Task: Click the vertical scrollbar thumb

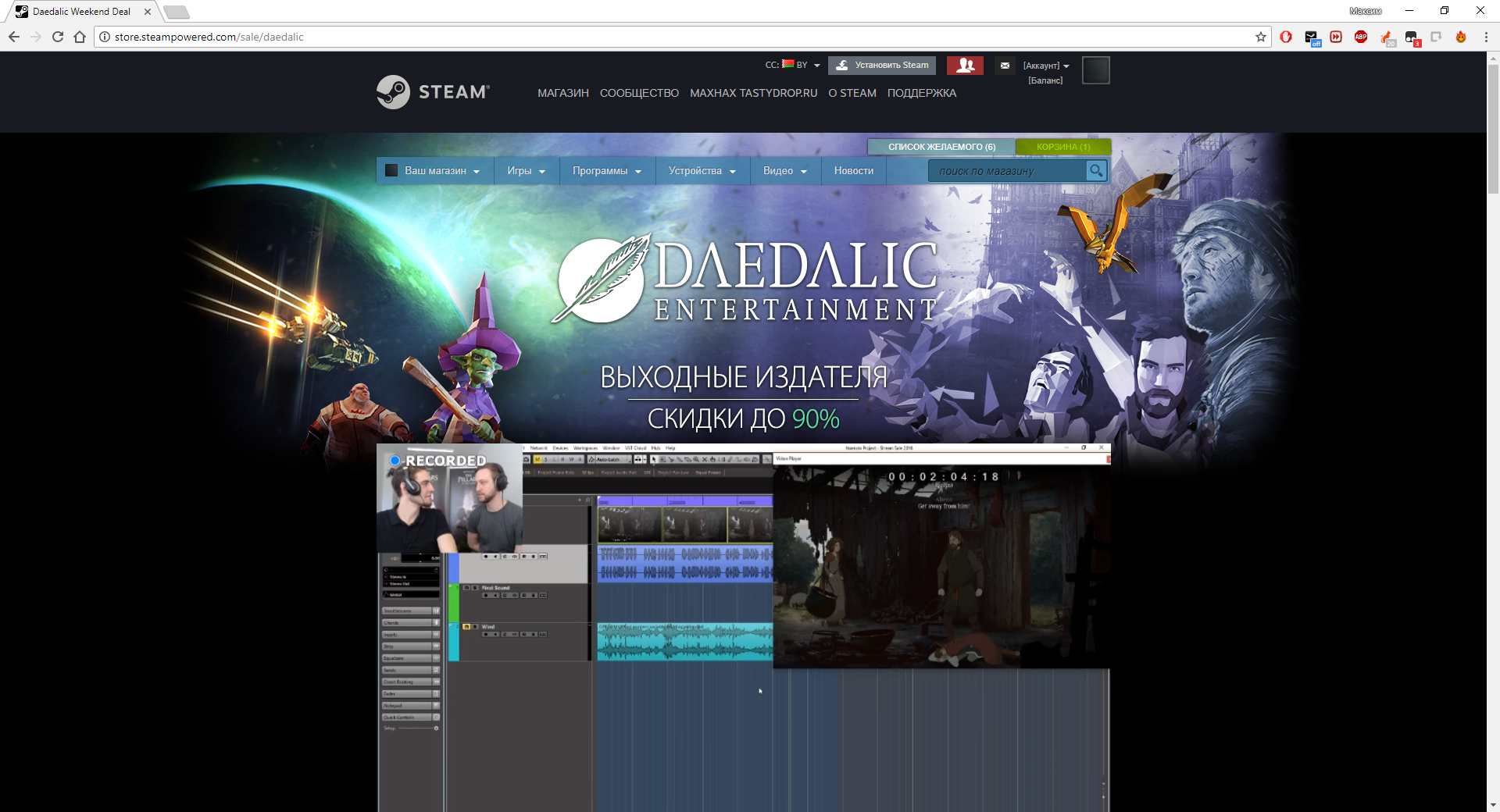Action: 1493,129
